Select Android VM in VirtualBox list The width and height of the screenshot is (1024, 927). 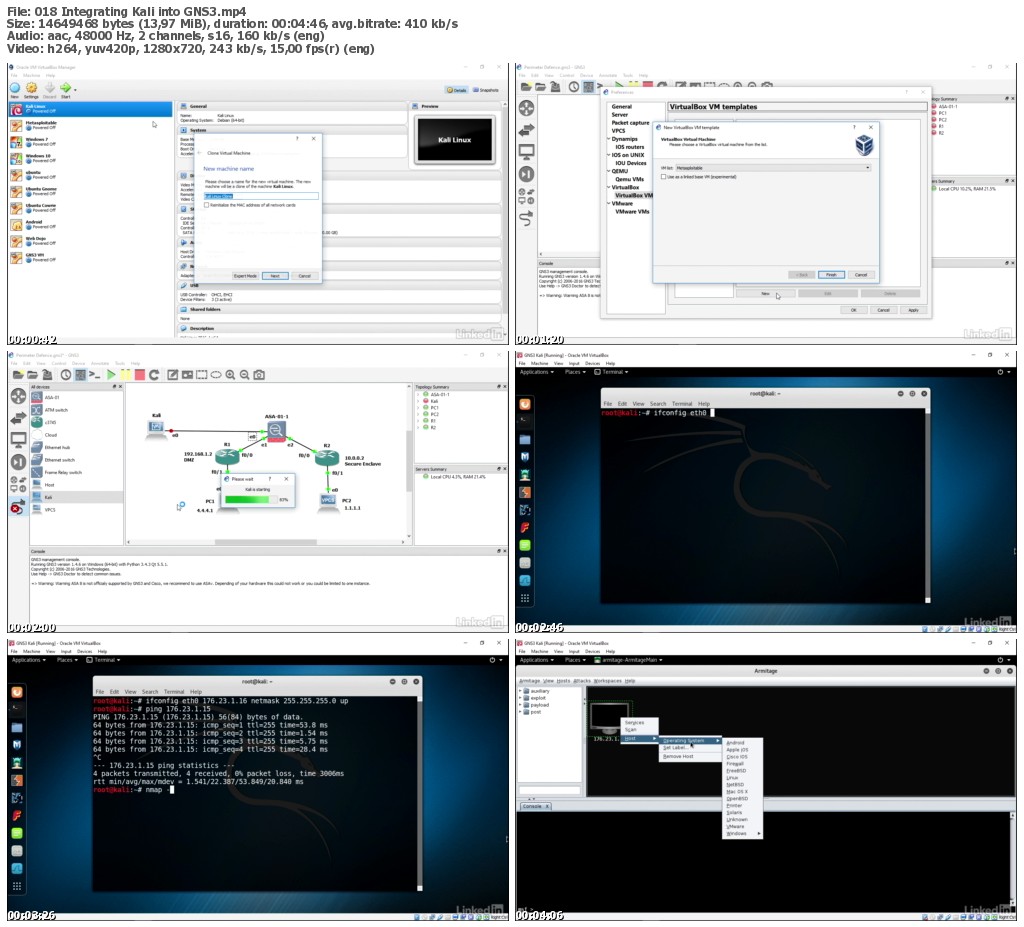click(x=91, y=224)
